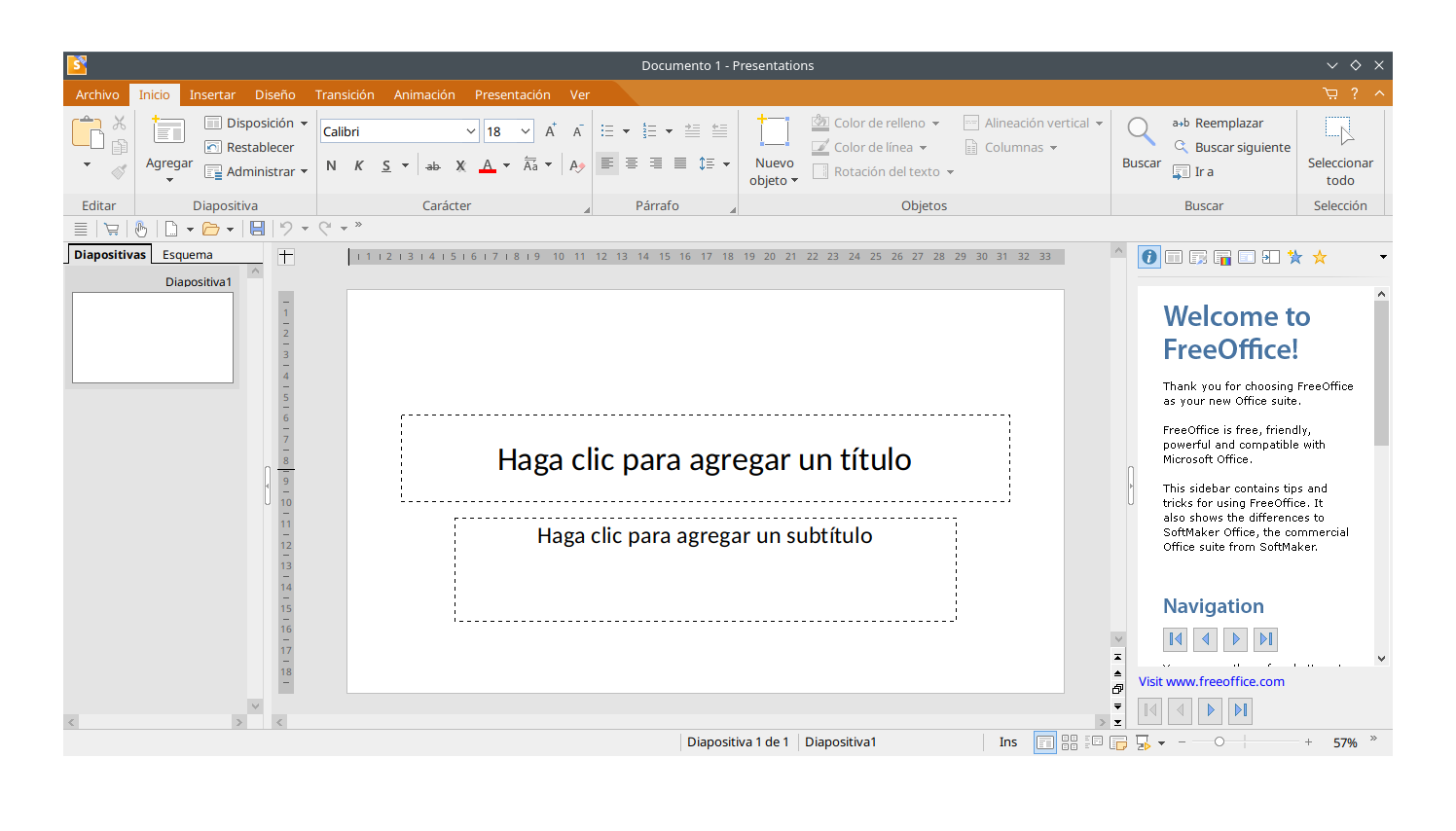Image resolution: width=1456 pixels, height=831 pixels.
Task: Click the title placeholder 'Haga clic para agregar un título'
Action: click(x=705, y=458)
